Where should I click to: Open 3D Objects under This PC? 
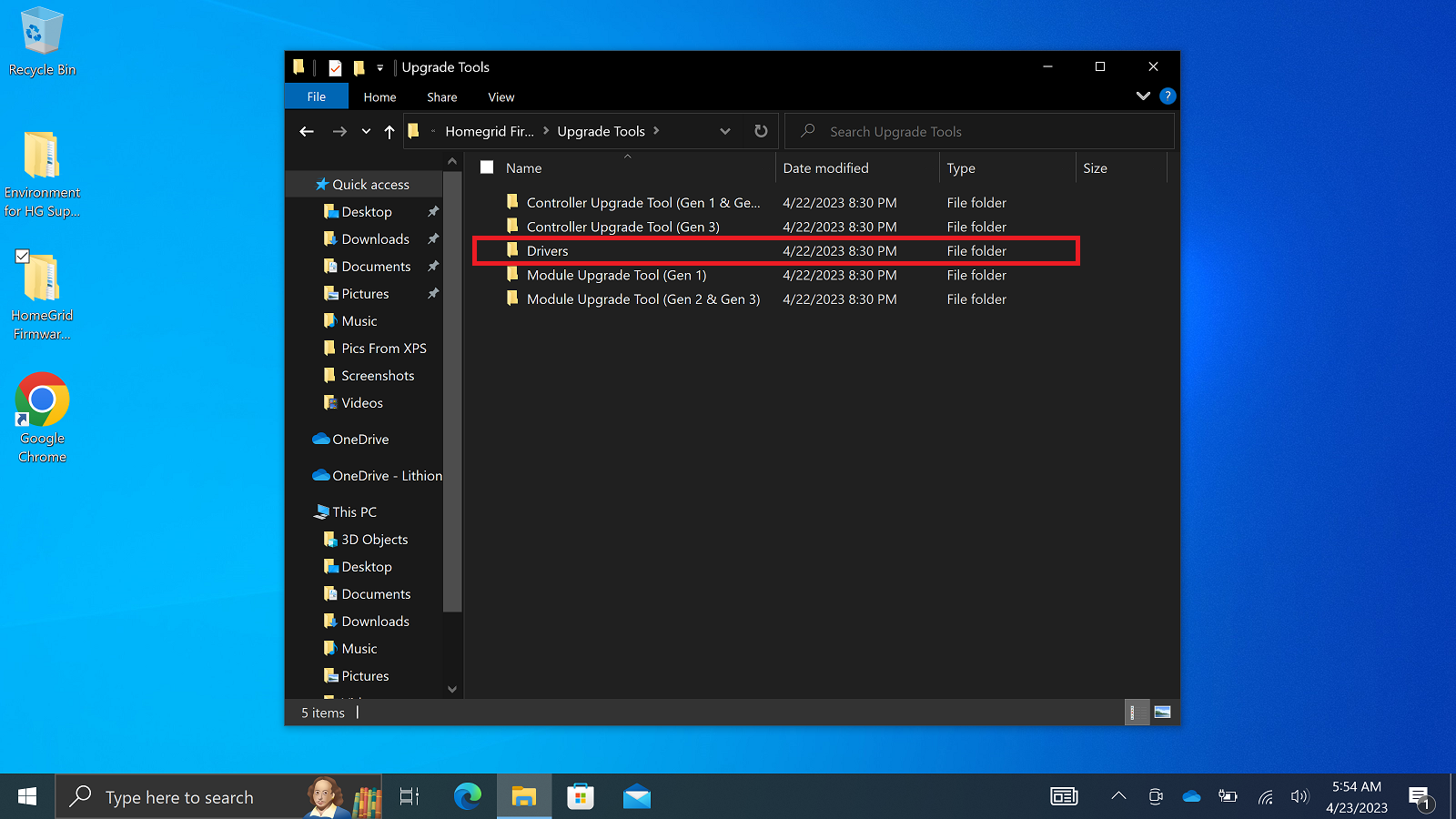374,540
